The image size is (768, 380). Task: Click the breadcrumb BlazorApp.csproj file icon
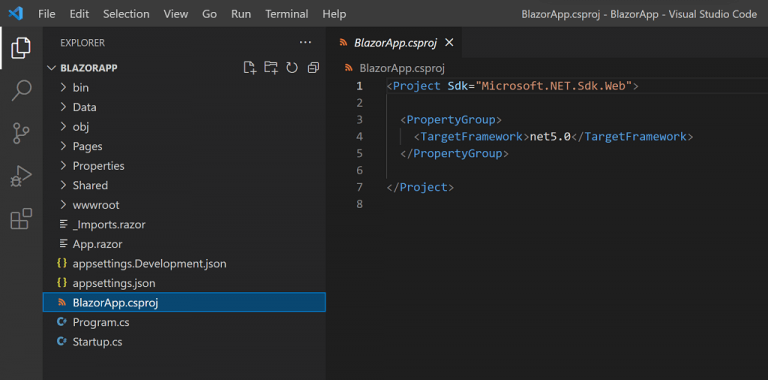349,68
